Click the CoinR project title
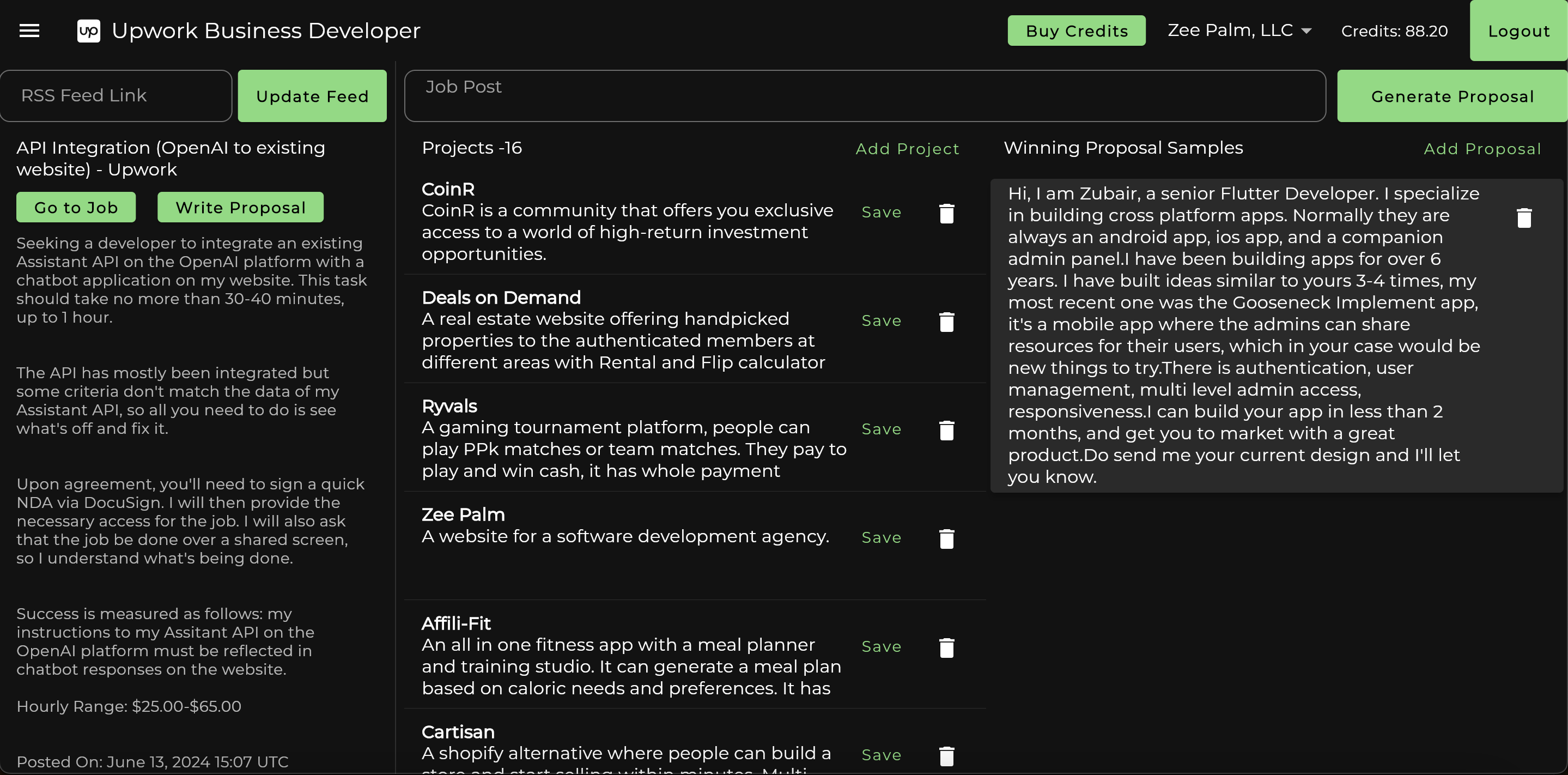1568x775 pixels. point(448,189)
